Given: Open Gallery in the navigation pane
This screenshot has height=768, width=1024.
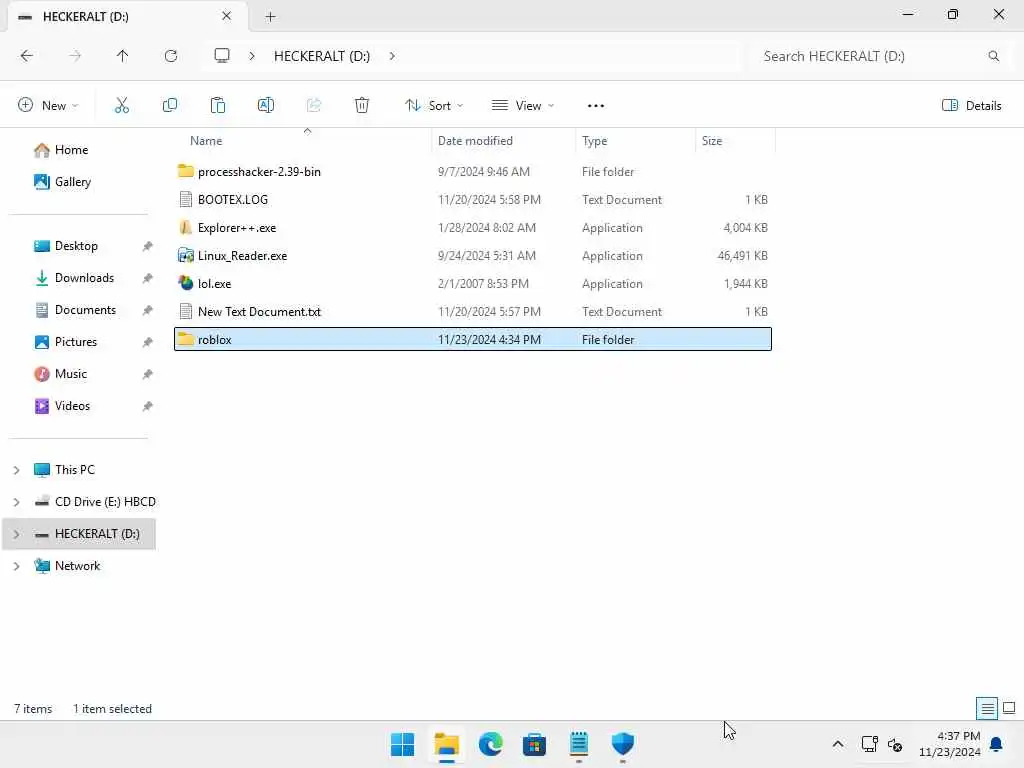Looking at the screenshot, I should point(72,182).
